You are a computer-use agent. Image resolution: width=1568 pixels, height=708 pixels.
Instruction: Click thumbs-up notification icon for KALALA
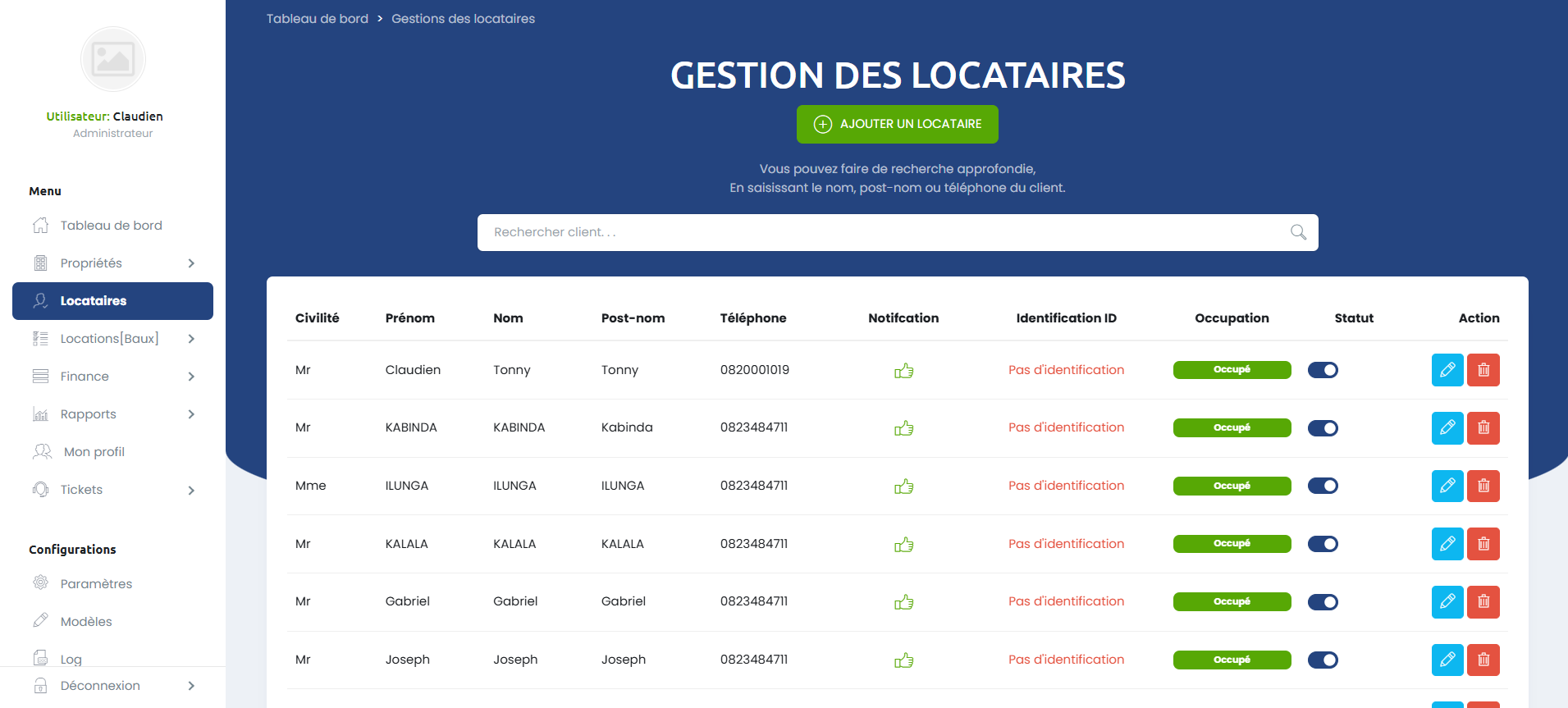coord(903,545)
